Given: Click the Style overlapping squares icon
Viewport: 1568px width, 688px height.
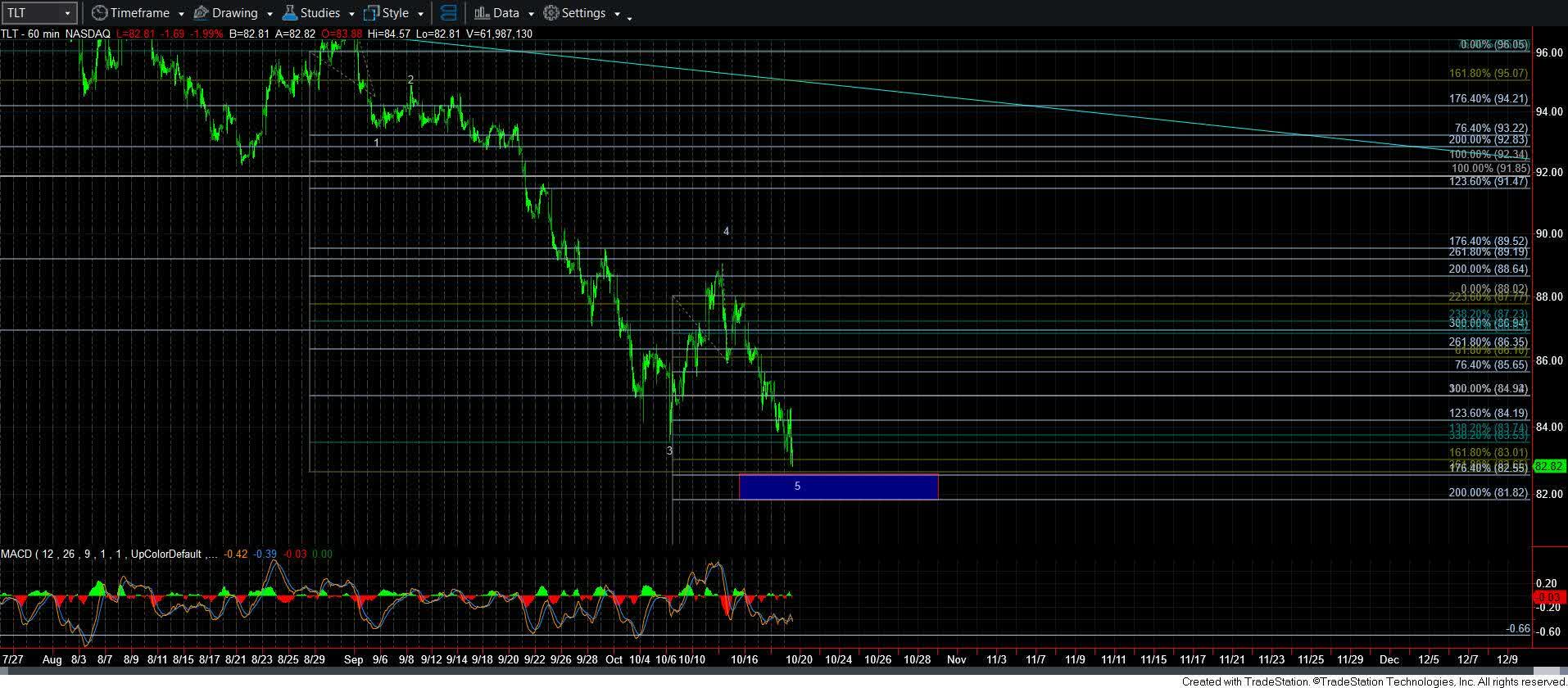Looking at the screenshot, I should (371, 13).
